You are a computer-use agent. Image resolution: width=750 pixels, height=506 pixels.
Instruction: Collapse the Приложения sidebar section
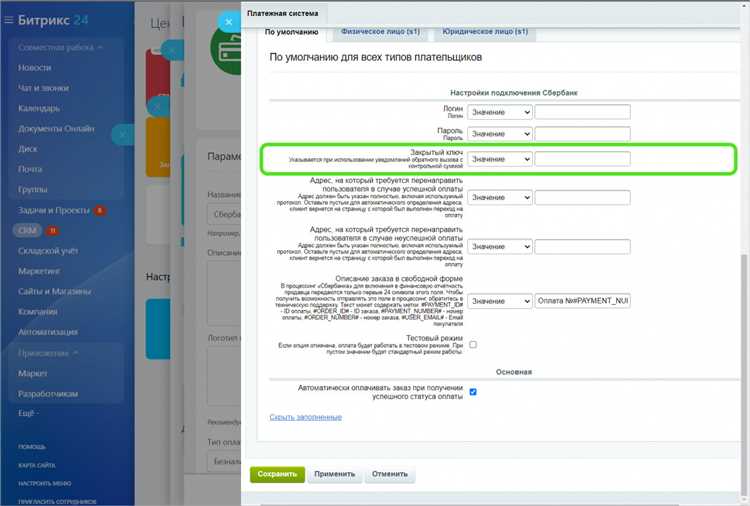click(x=48, y=353)
